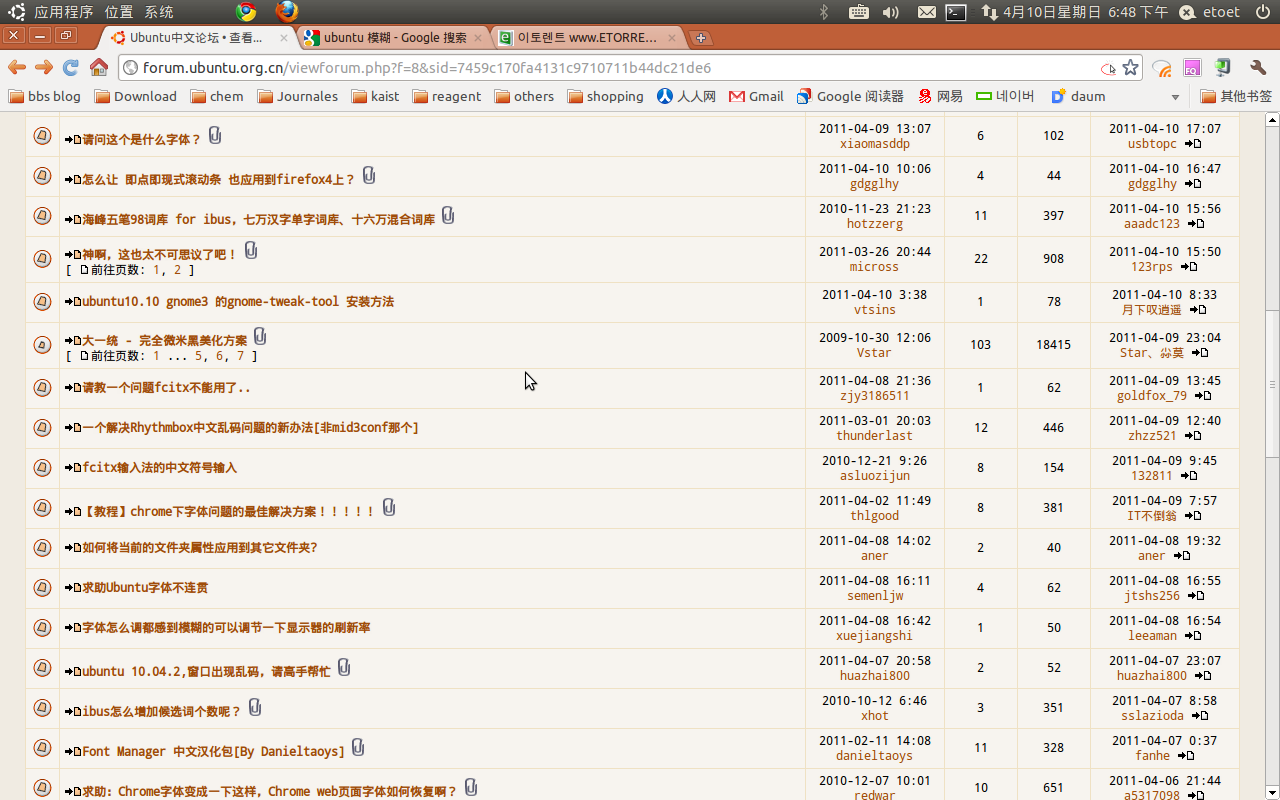The width and height of the screenshot is (1280, 800).
Task: Open the volume control speaker icon
Action: pos(891,12)
